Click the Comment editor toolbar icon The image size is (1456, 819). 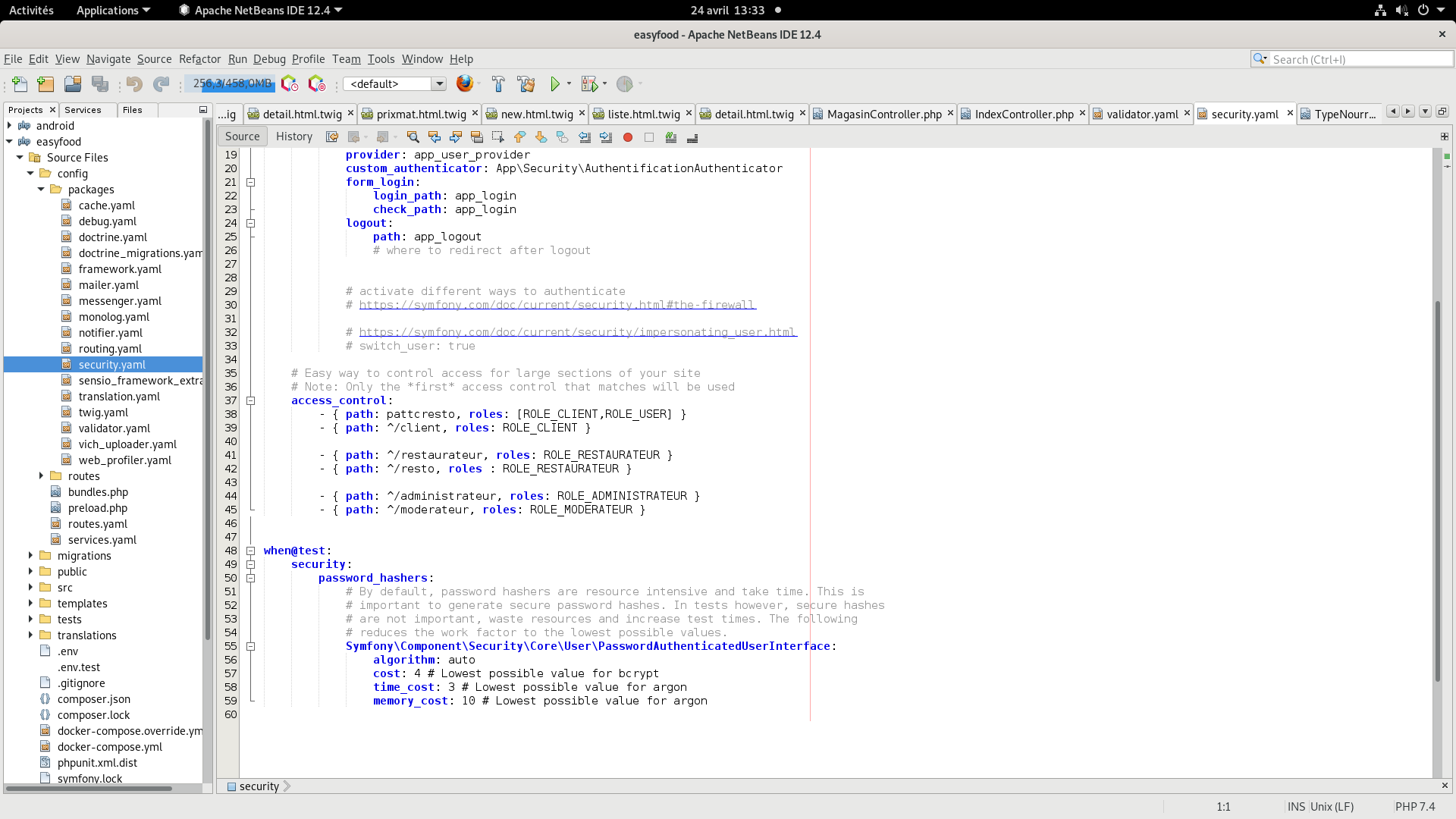671,137
